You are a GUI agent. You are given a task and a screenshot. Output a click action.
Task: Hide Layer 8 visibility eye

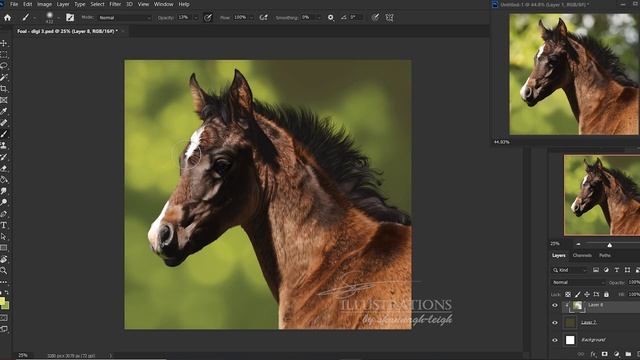pos(555,306)
